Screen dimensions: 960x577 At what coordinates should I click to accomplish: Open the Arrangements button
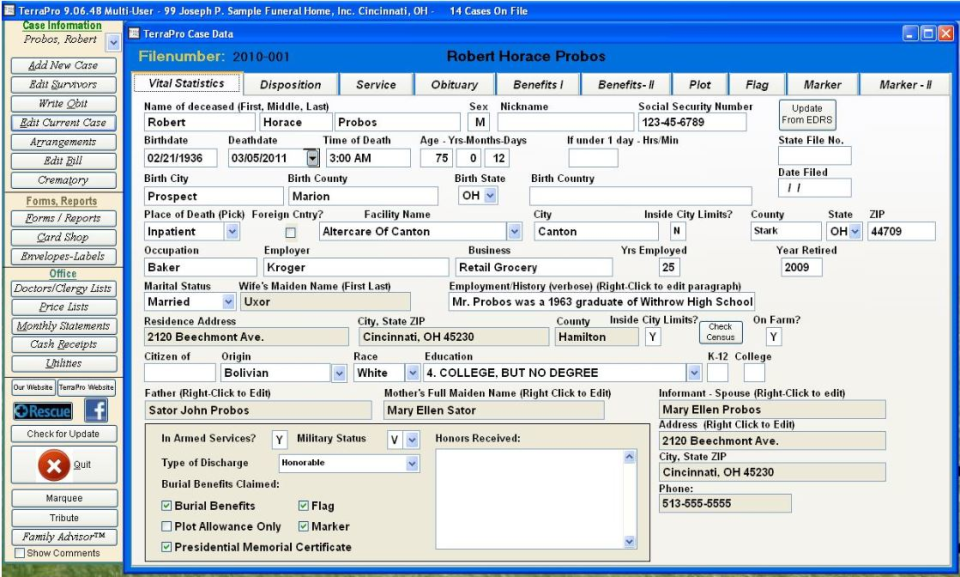[64, 142]
